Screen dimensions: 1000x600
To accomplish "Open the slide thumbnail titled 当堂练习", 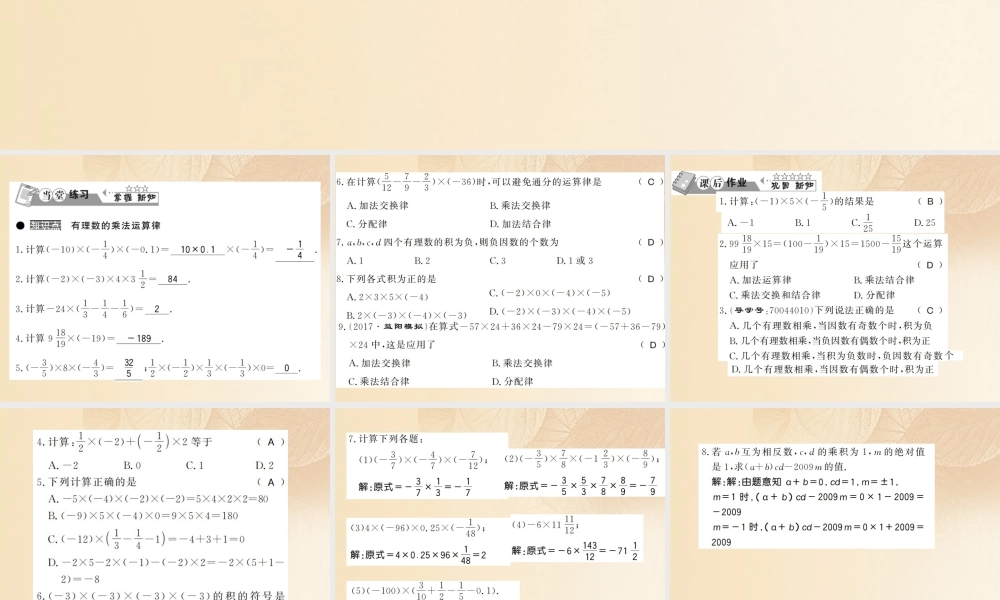I will 165,279.
